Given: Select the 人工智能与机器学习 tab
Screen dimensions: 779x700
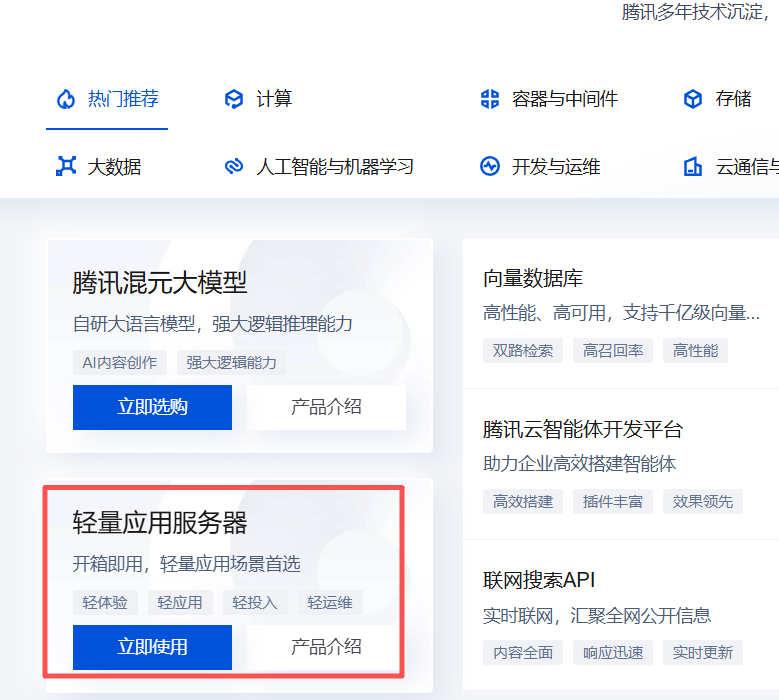Looking at the screenshot, I should click(x=318, y=166).
